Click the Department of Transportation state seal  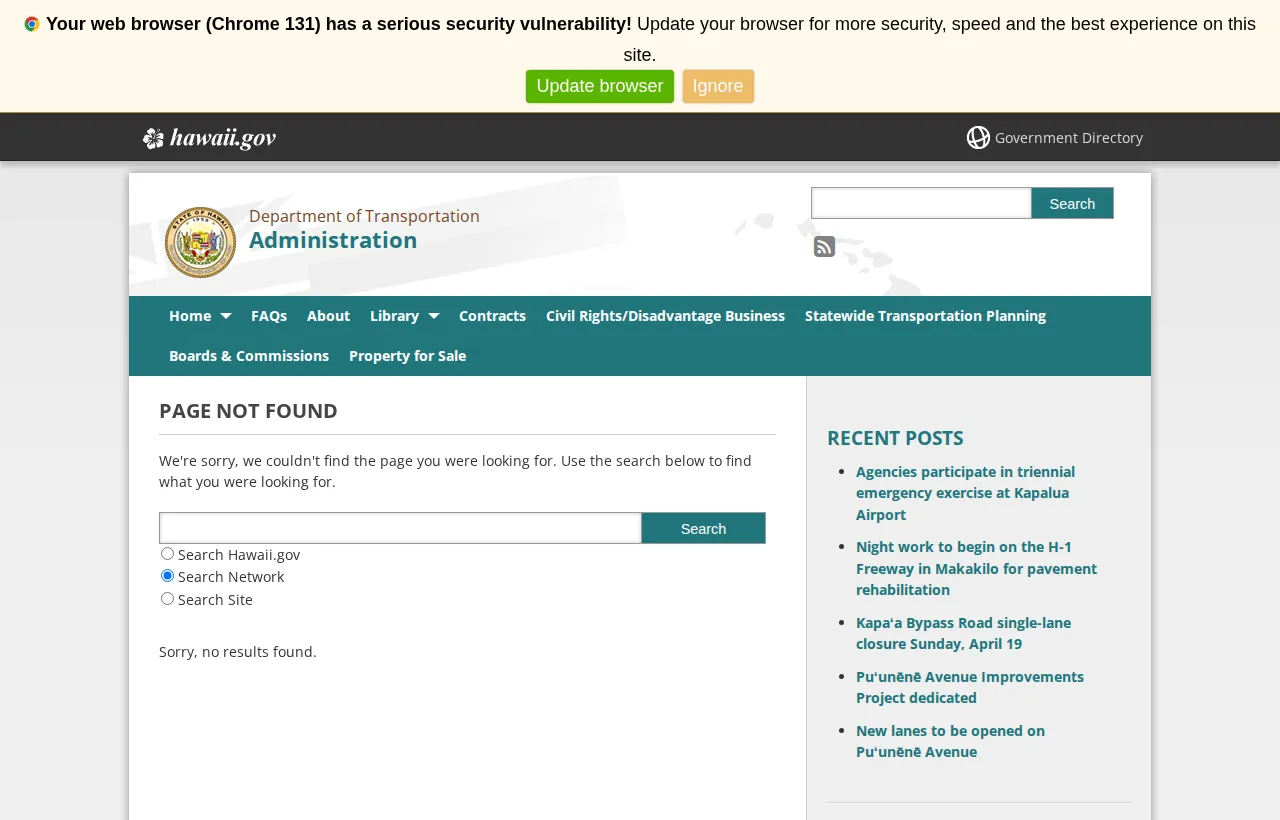[x=199, y=241]
